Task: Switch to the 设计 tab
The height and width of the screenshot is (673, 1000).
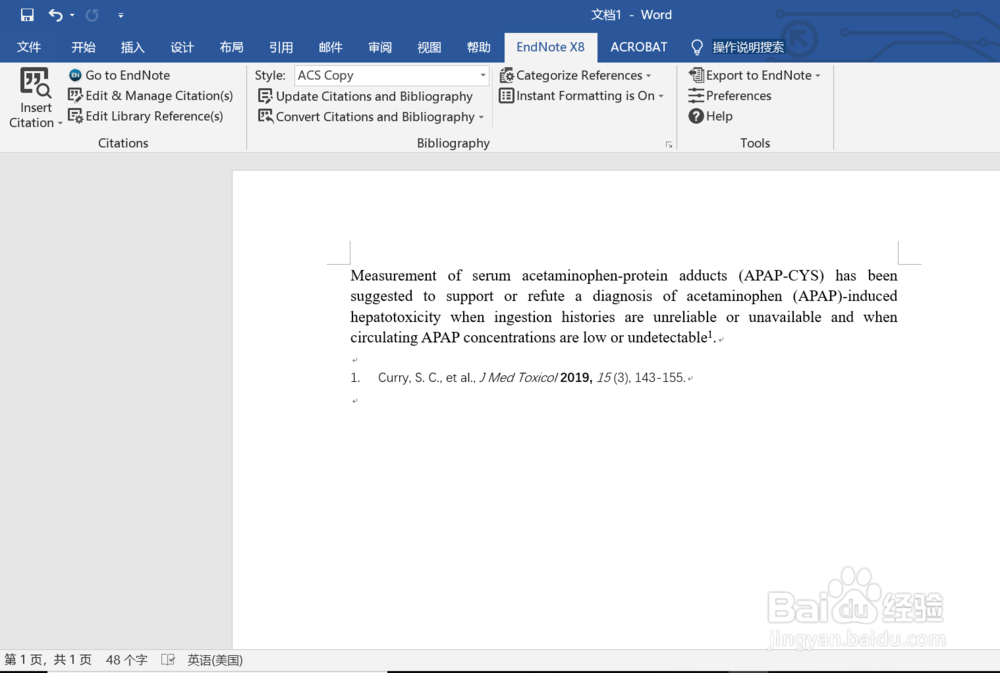Action: point(182,47)
